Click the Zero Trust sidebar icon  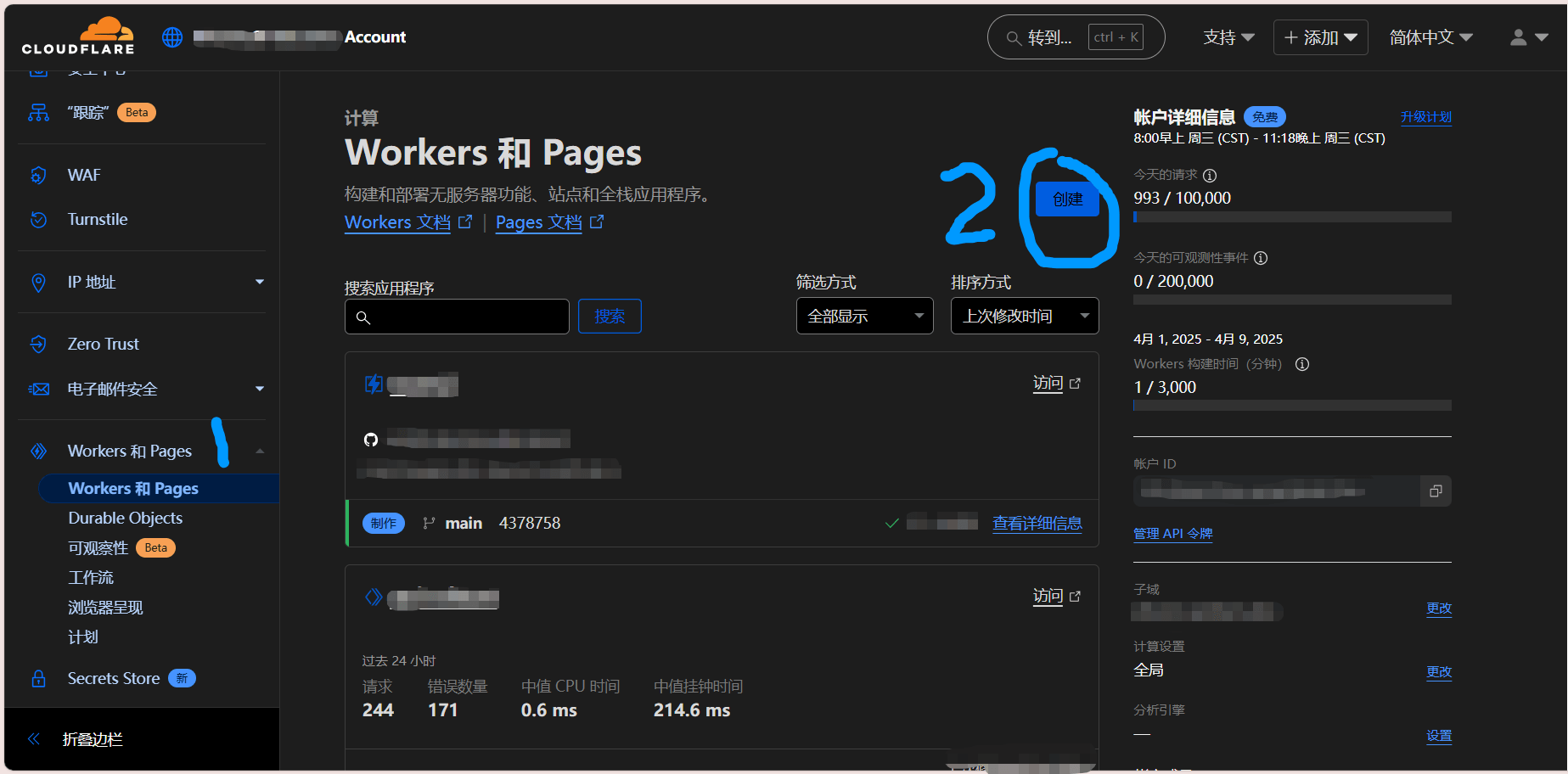pos(38,344)
